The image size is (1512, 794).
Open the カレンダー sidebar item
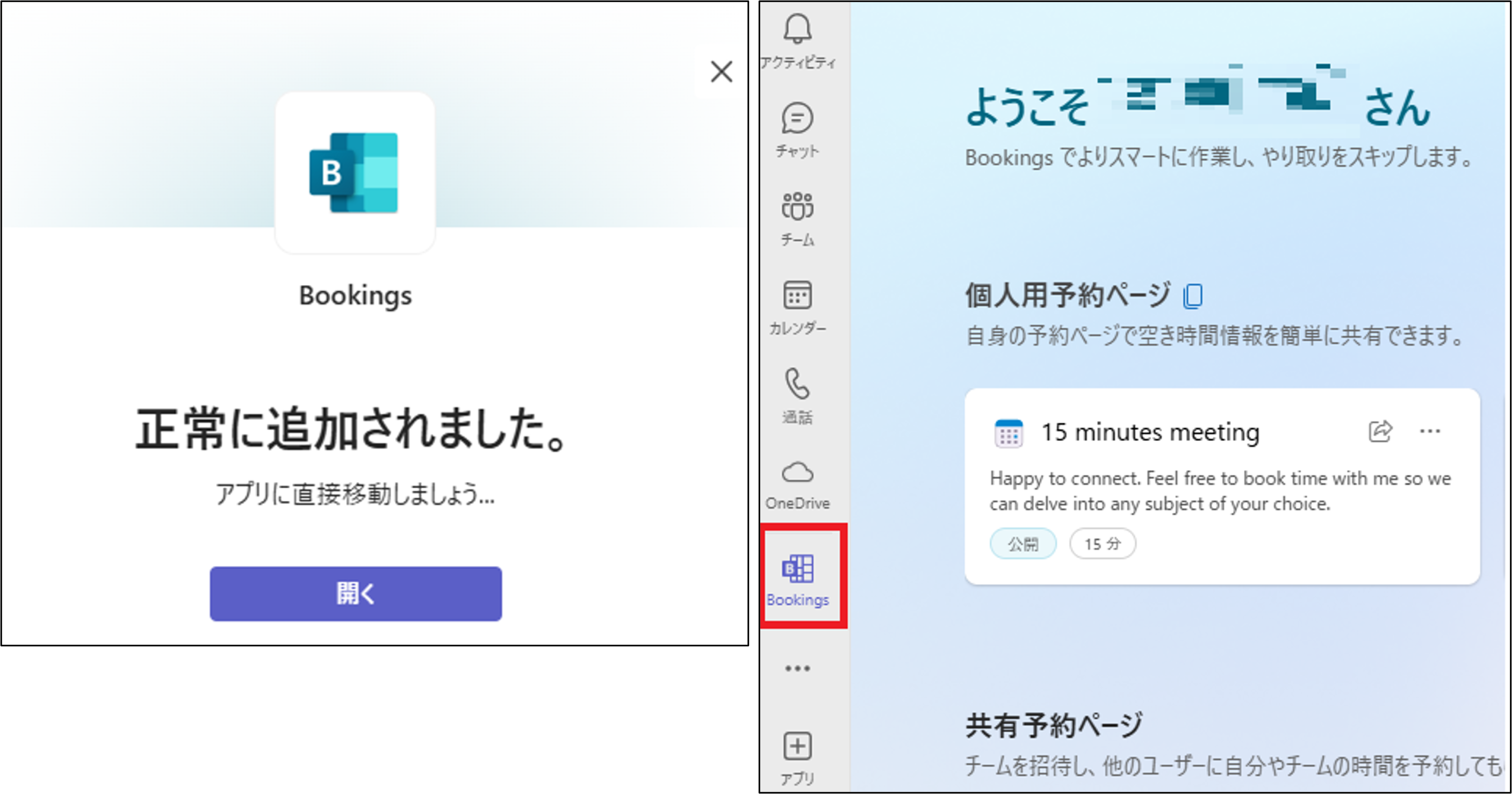798,307
